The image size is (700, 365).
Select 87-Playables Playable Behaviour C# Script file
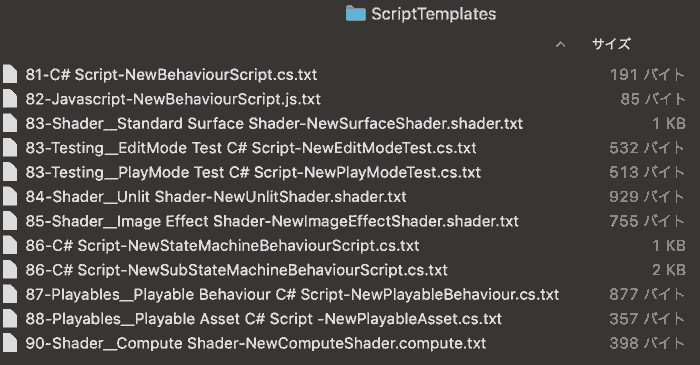click(292, 294)
